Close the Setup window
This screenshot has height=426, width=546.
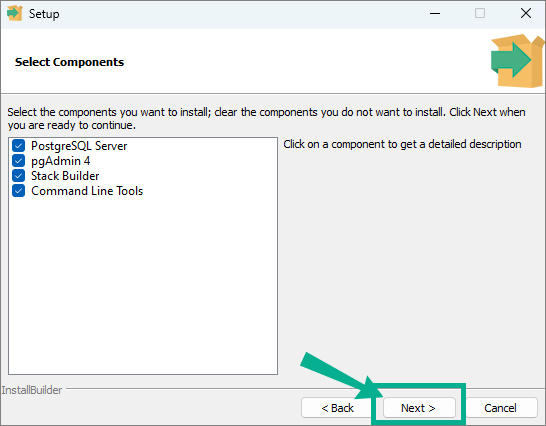525,13
